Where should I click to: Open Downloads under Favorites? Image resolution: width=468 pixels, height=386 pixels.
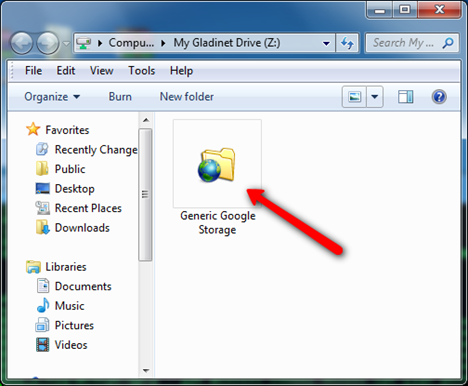[82, 228]
